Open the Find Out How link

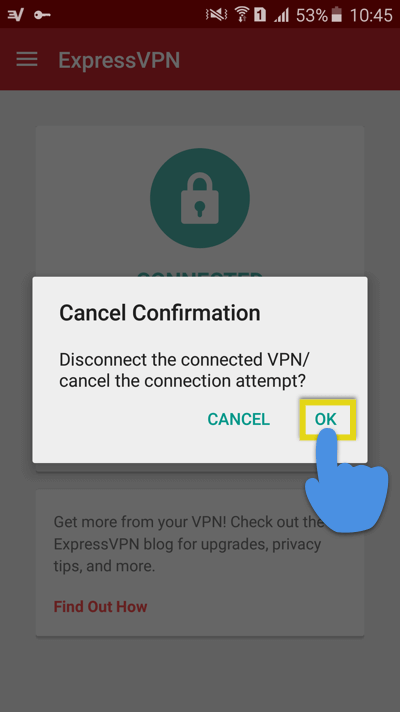100,607
